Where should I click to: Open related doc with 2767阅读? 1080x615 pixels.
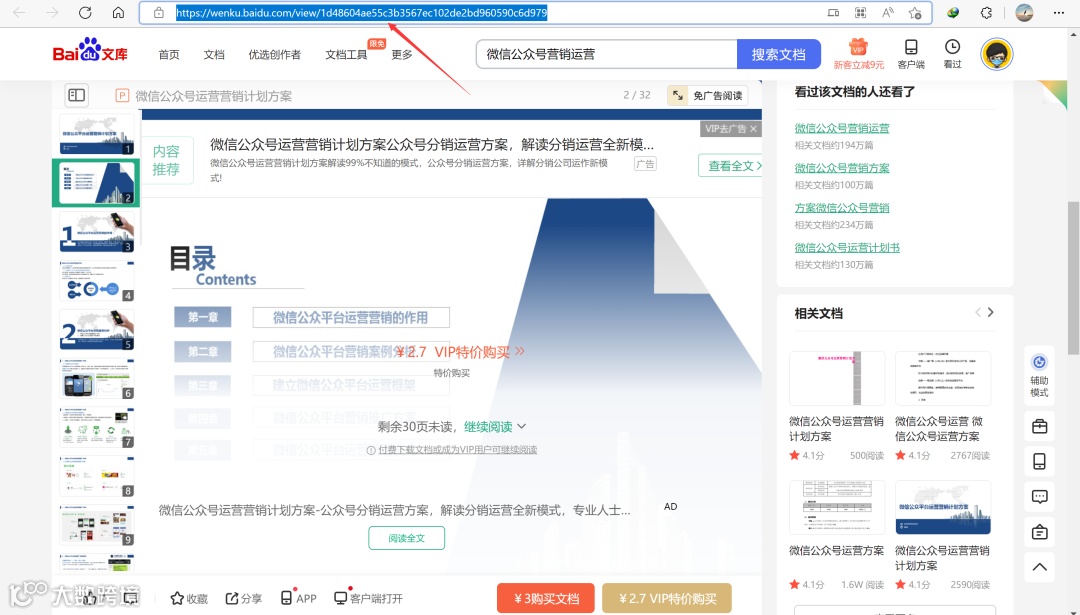pos(942,406)
